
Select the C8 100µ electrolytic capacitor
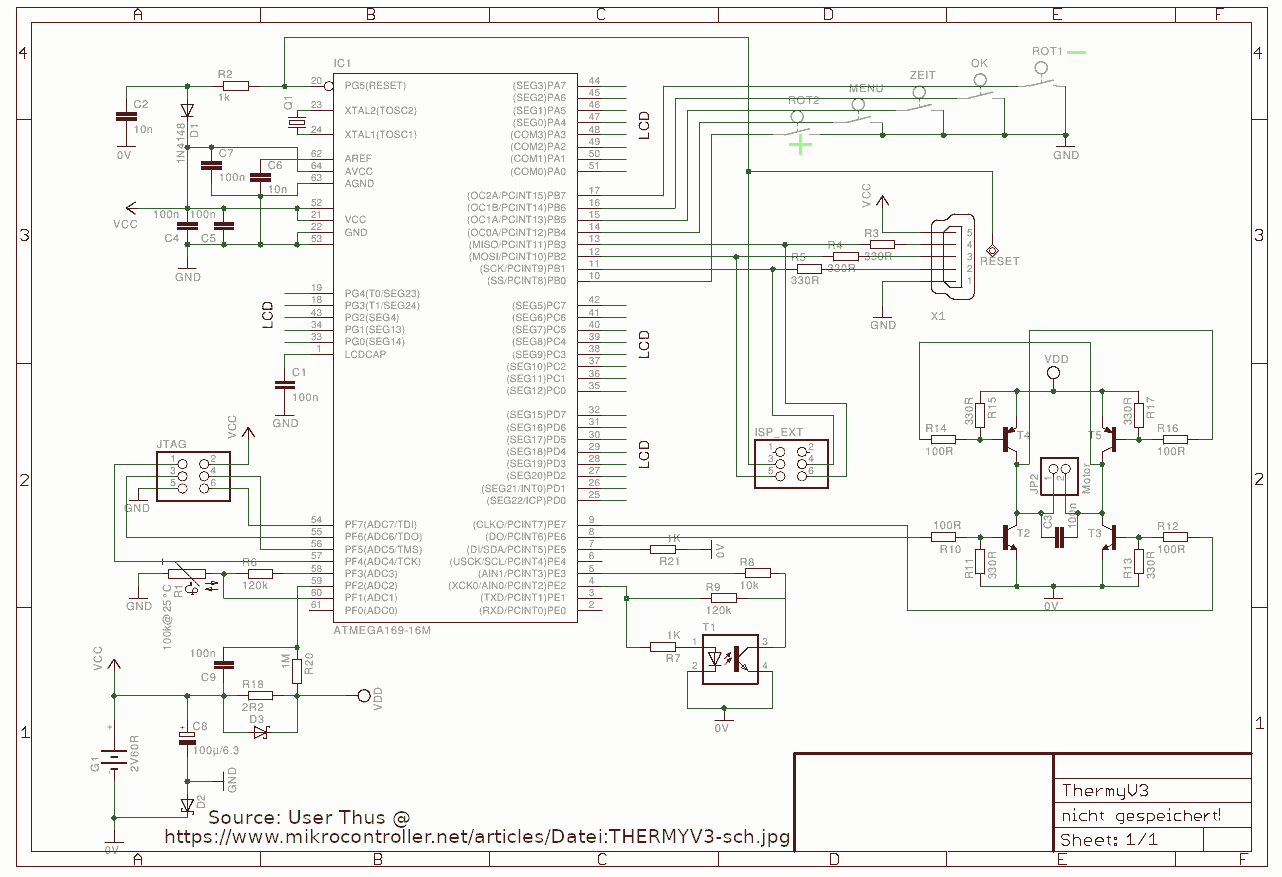(187, 738)
